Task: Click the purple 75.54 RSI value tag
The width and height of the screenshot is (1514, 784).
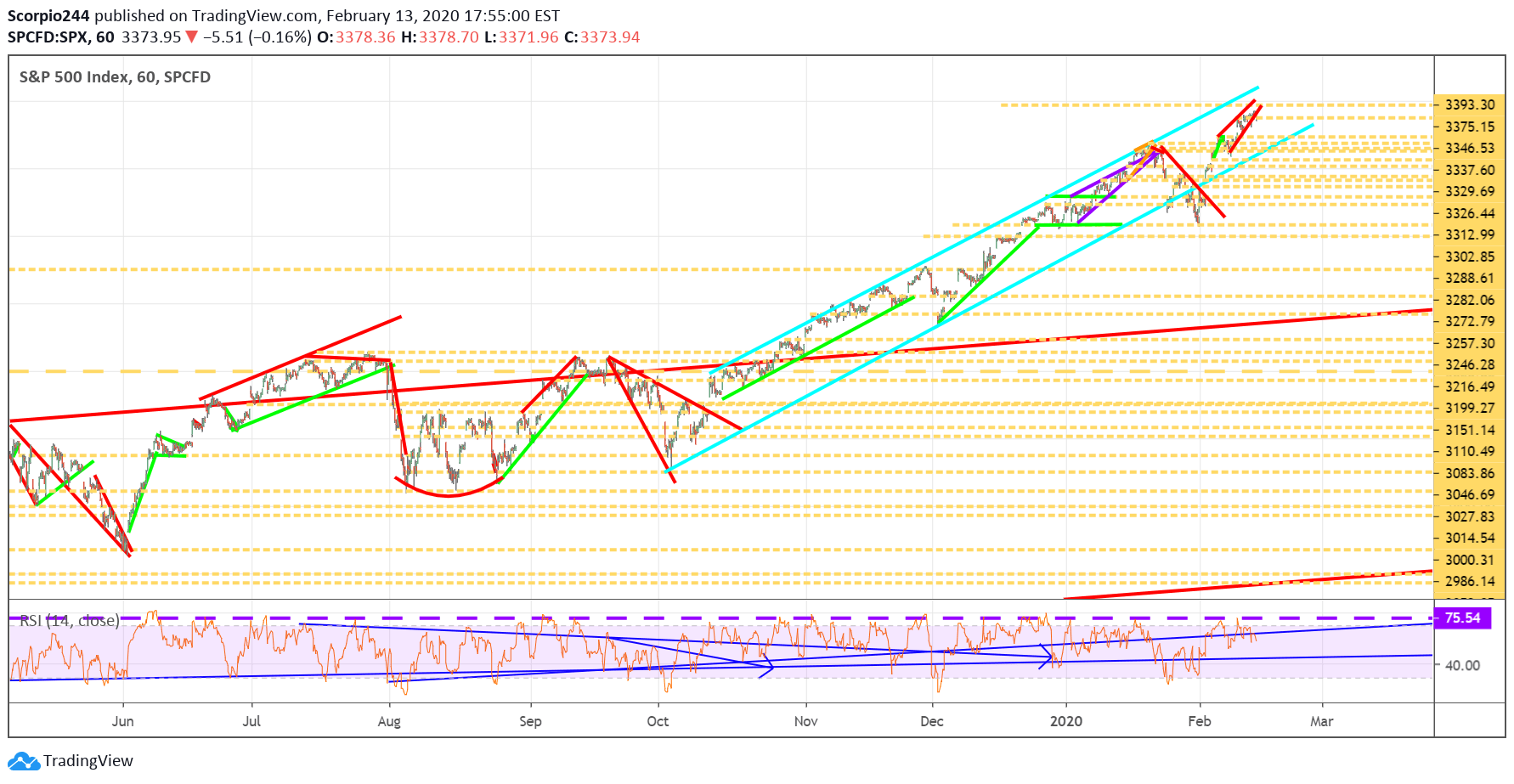Action: (1462, 618)
